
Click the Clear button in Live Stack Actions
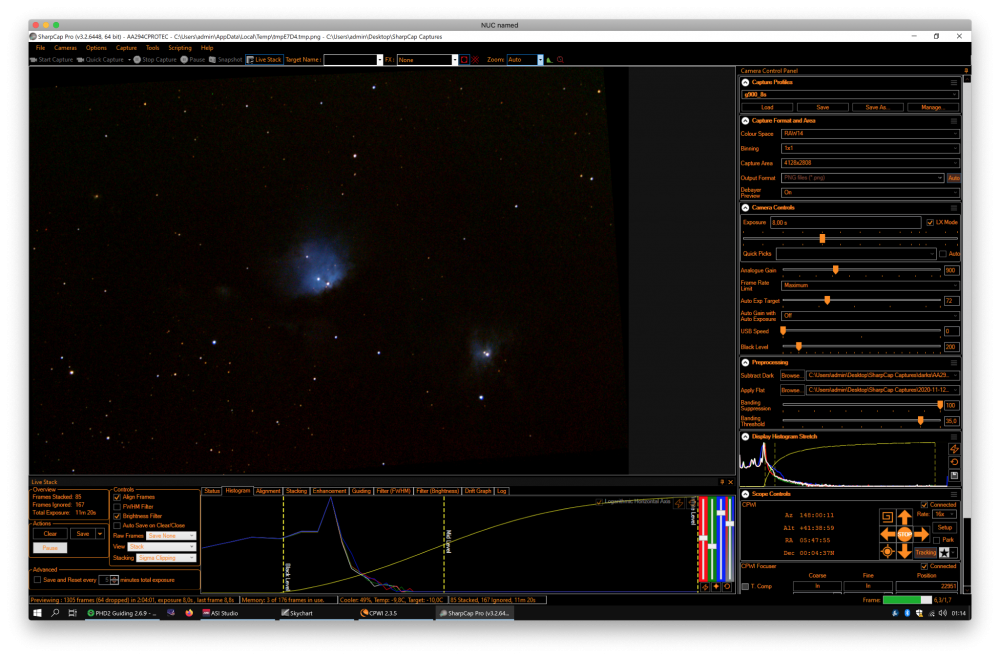point(50,534)
